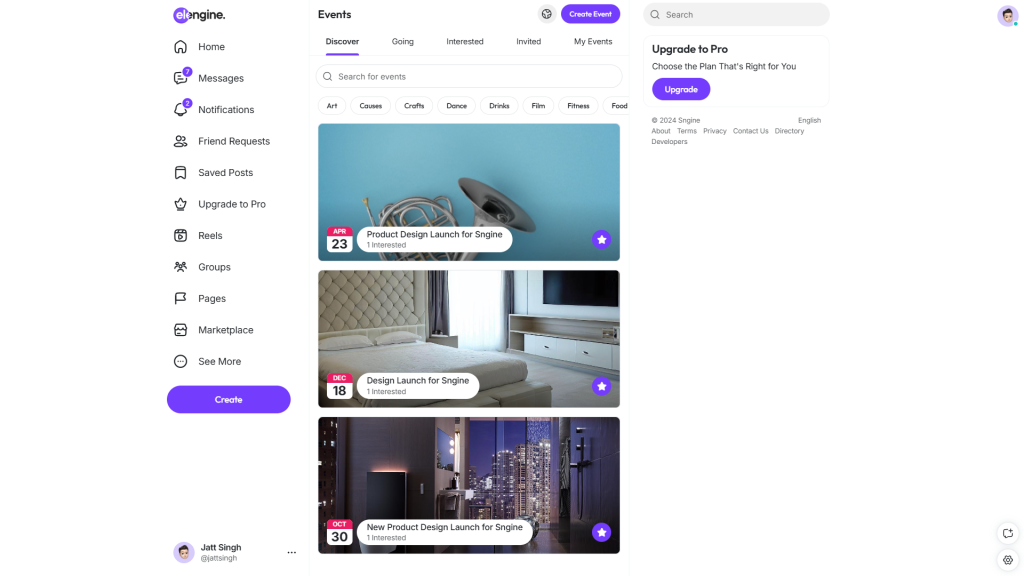Open the Reels sidebar icon
Viewport: 1024px width, 576px height.
coord(181,236)
